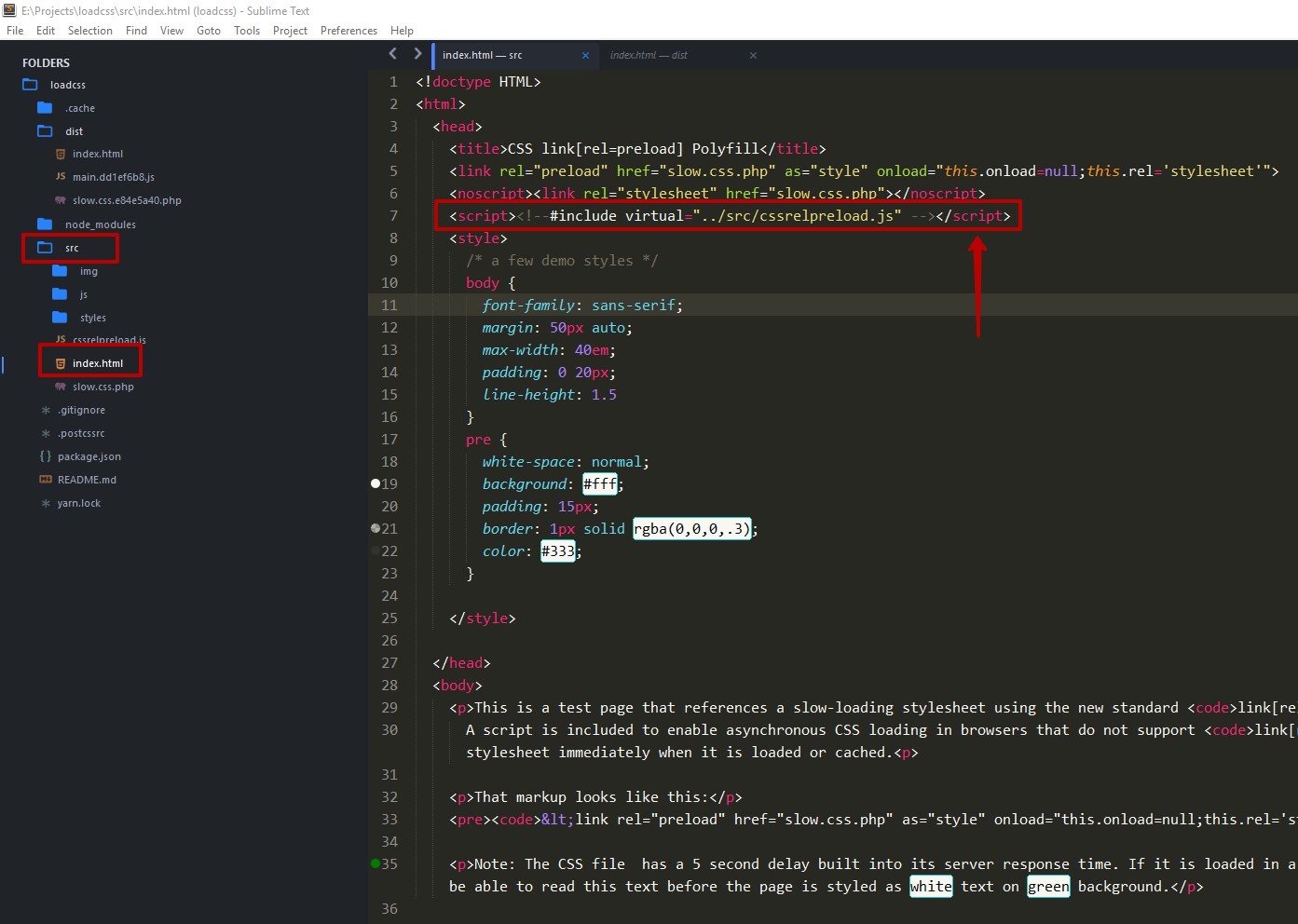Click the #fff color value on line 19
This screenshot has height=924, width=1298.
tap(600, 483)
